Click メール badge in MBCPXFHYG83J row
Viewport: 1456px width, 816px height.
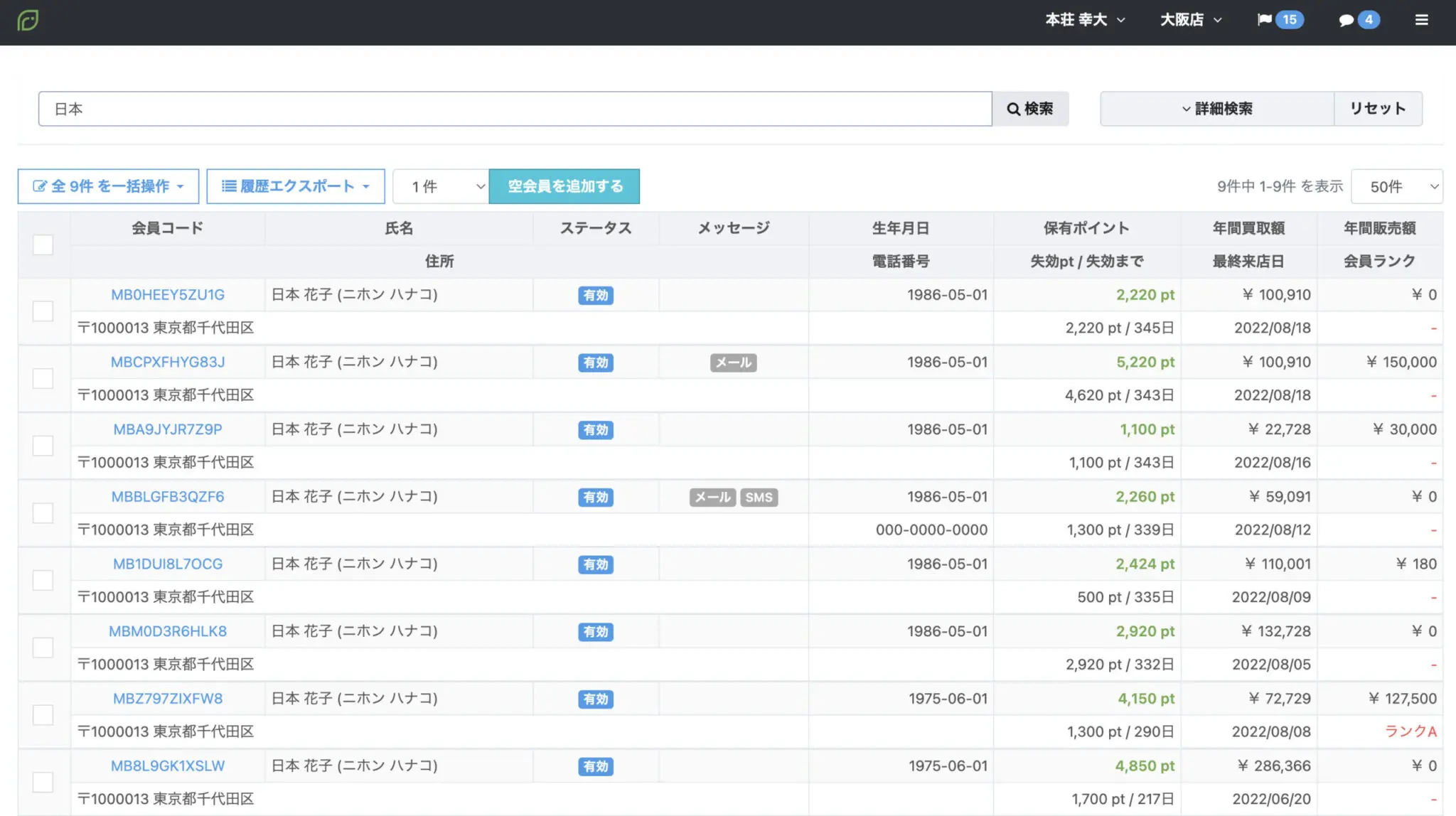click(x=733, y=363)
